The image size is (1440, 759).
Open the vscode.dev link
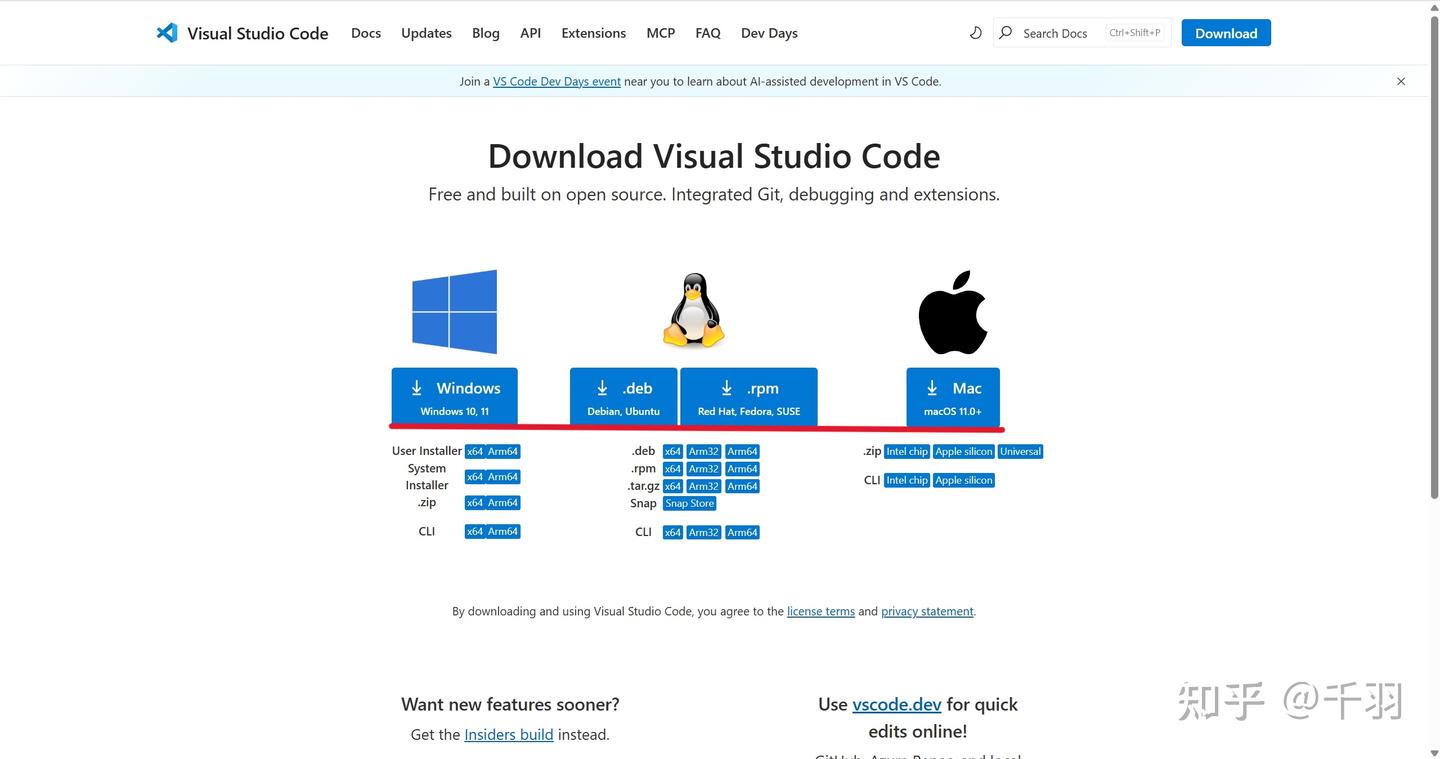click(x=896, y=704)
